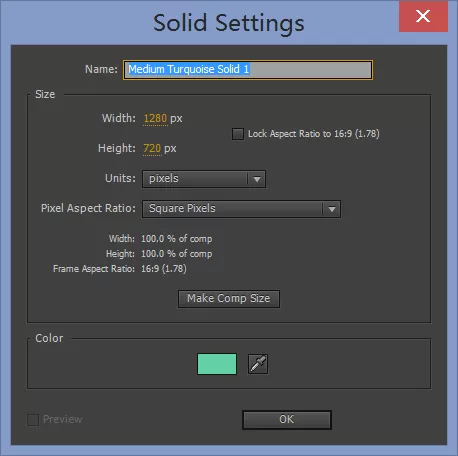Image resolution: width=458 pixels, height=456 pixels.
Task: Toggle the Preview checkbox
Action: tap(33, 420)
